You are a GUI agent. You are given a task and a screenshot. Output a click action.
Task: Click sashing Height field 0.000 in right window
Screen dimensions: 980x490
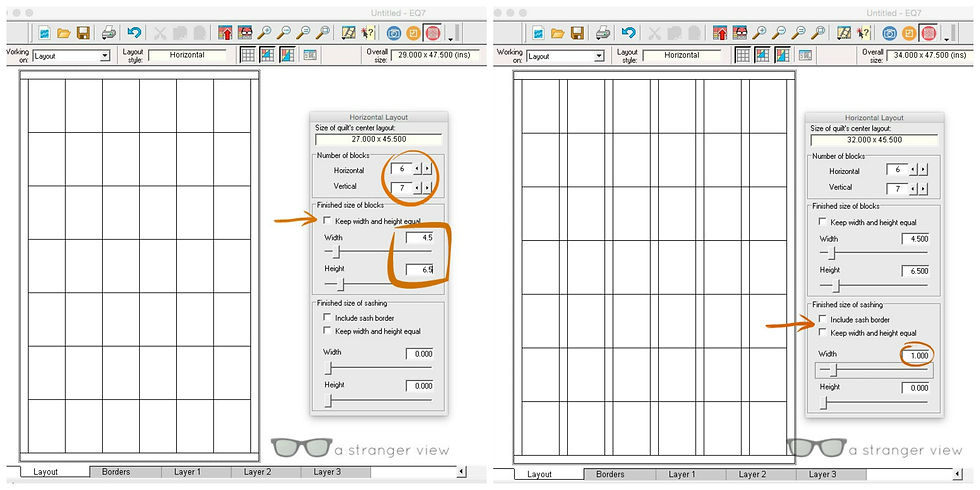(x=916, y=388)
